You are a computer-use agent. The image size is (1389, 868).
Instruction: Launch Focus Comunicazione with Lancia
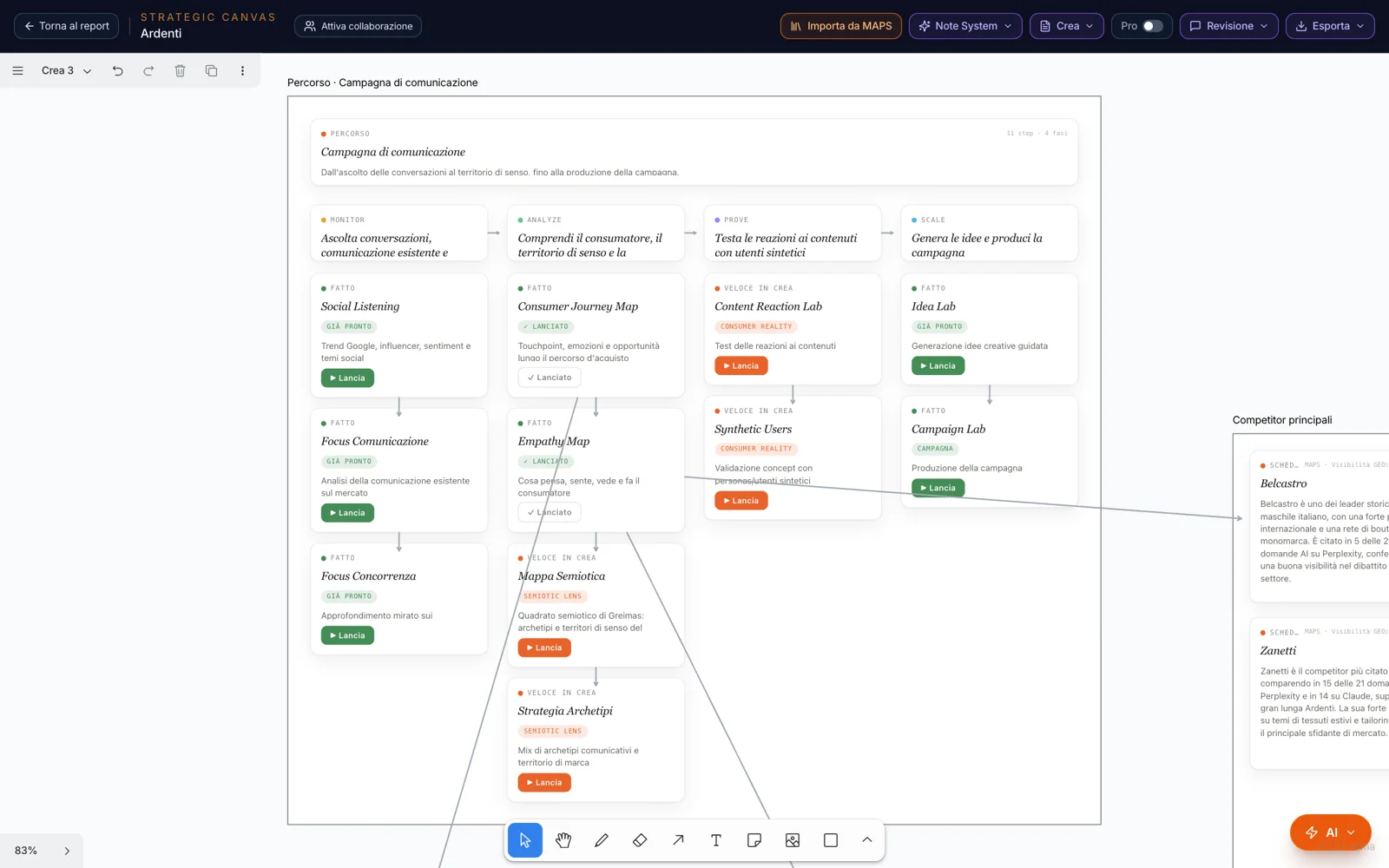tap(347, 513)
